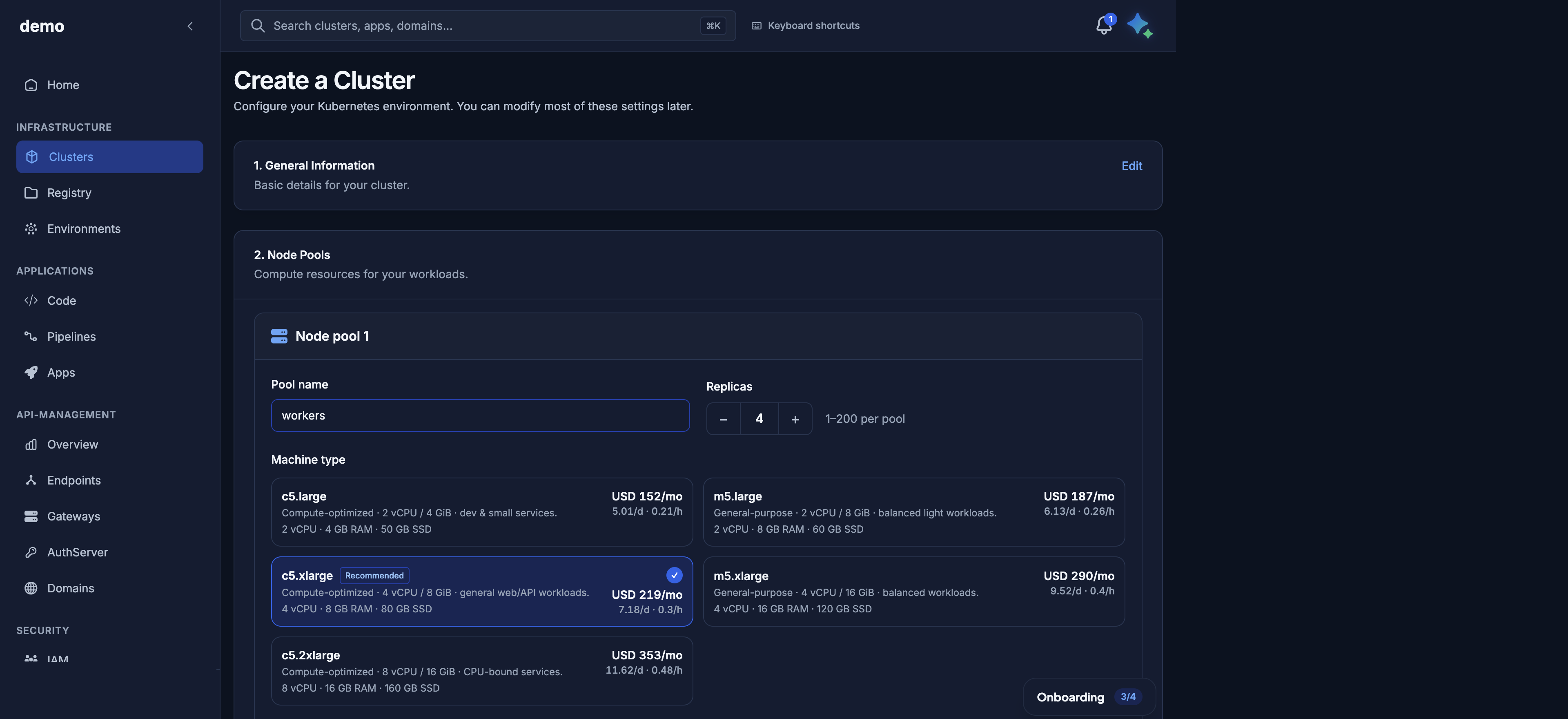
Task: Navigate to Pipelines
Action: (x=109, y=337)
